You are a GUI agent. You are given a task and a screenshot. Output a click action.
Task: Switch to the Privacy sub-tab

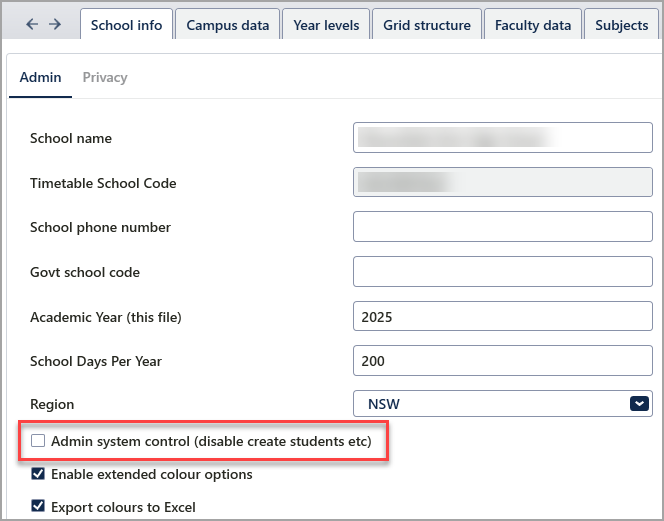pyautogui.click(x=105, y=77)
